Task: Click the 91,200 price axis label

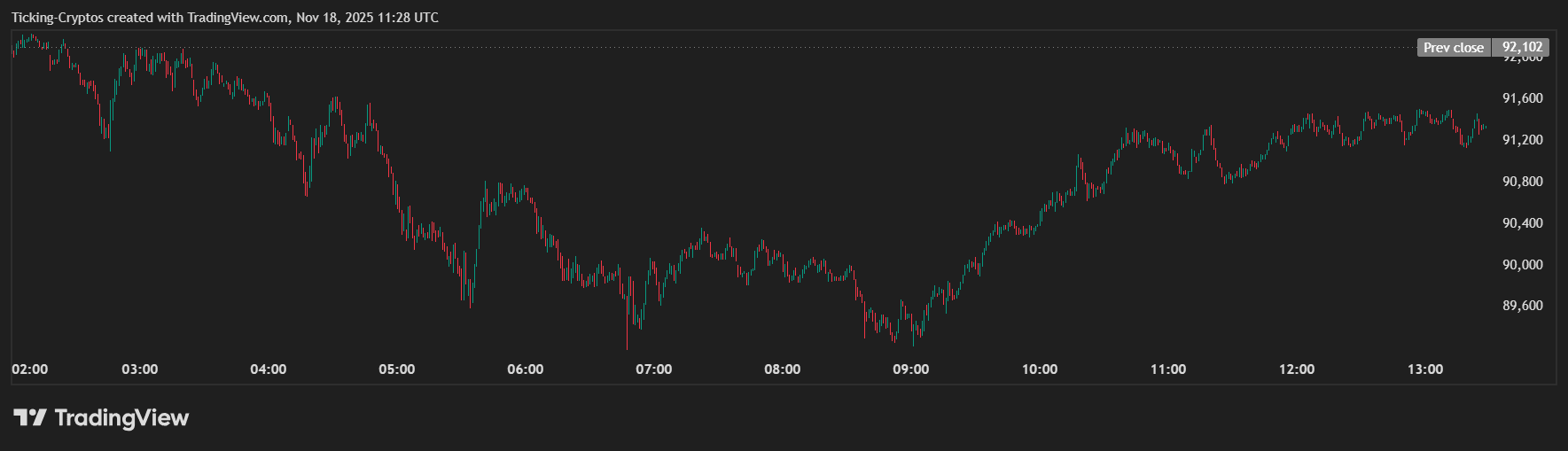Action: (x=1522, y=140)
